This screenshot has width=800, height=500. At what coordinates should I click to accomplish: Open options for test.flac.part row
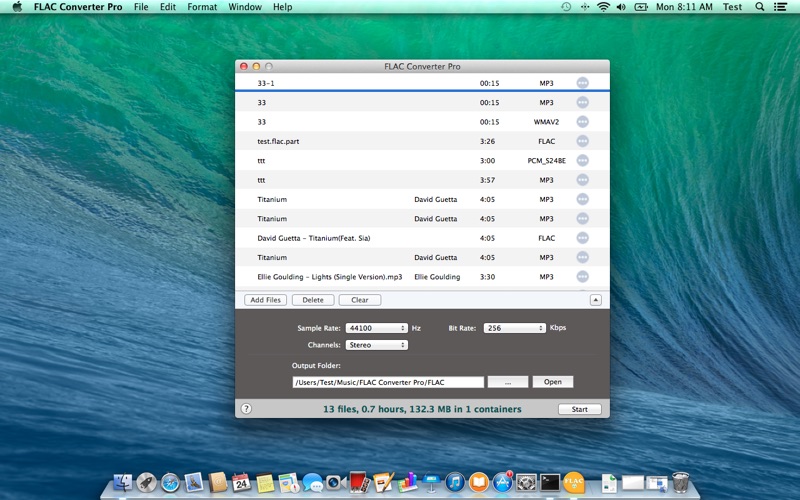pos(582,141)
